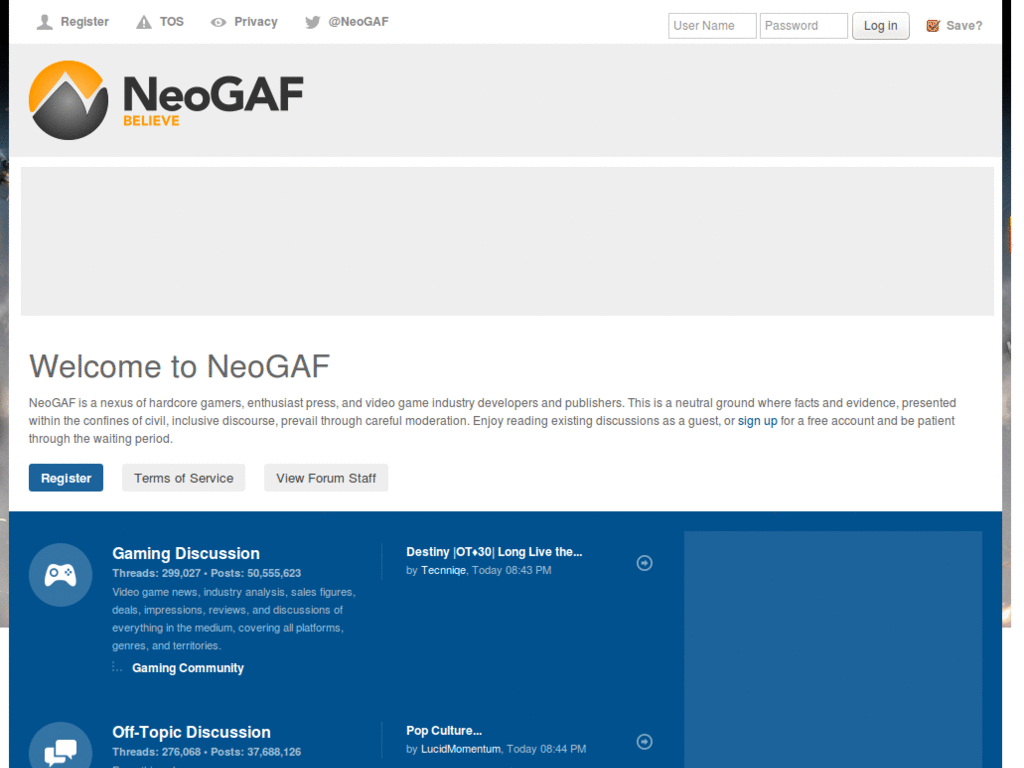Click the blue Register button
Screen dimensions: 1024x768
click(x=66, y=478)
